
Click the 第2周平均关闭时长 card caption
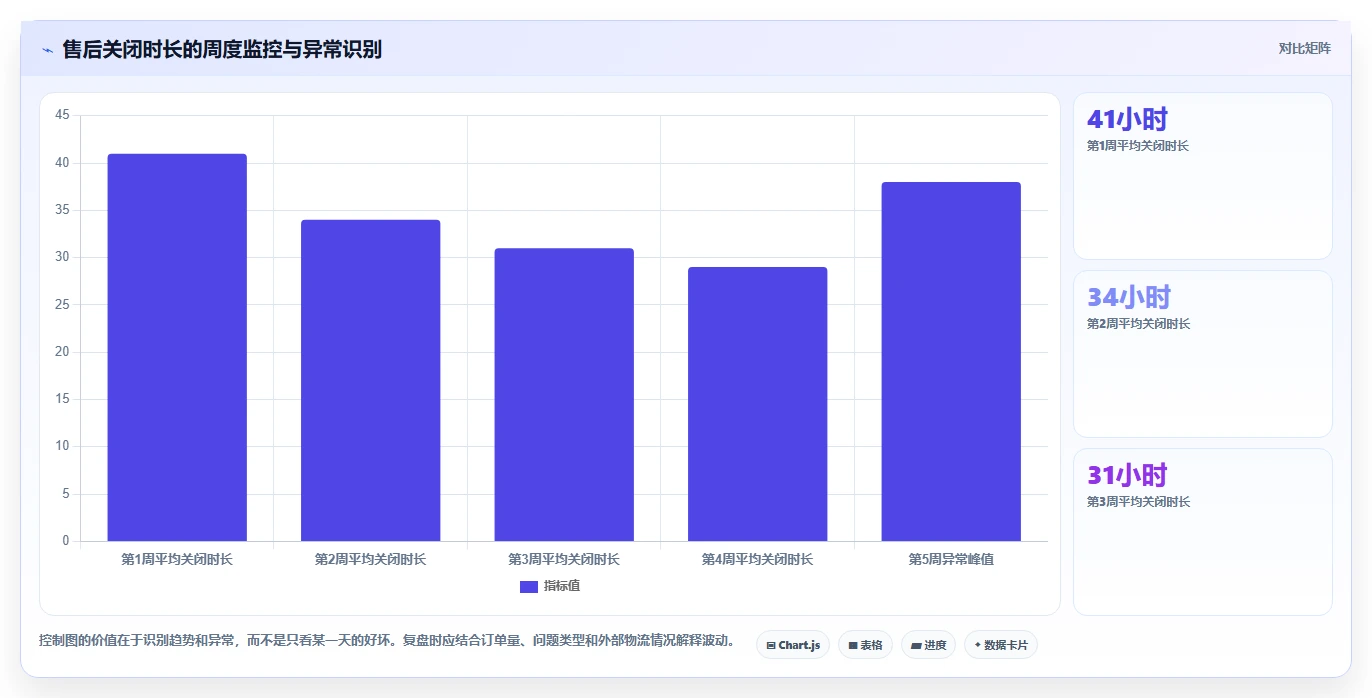point(1138,324)
